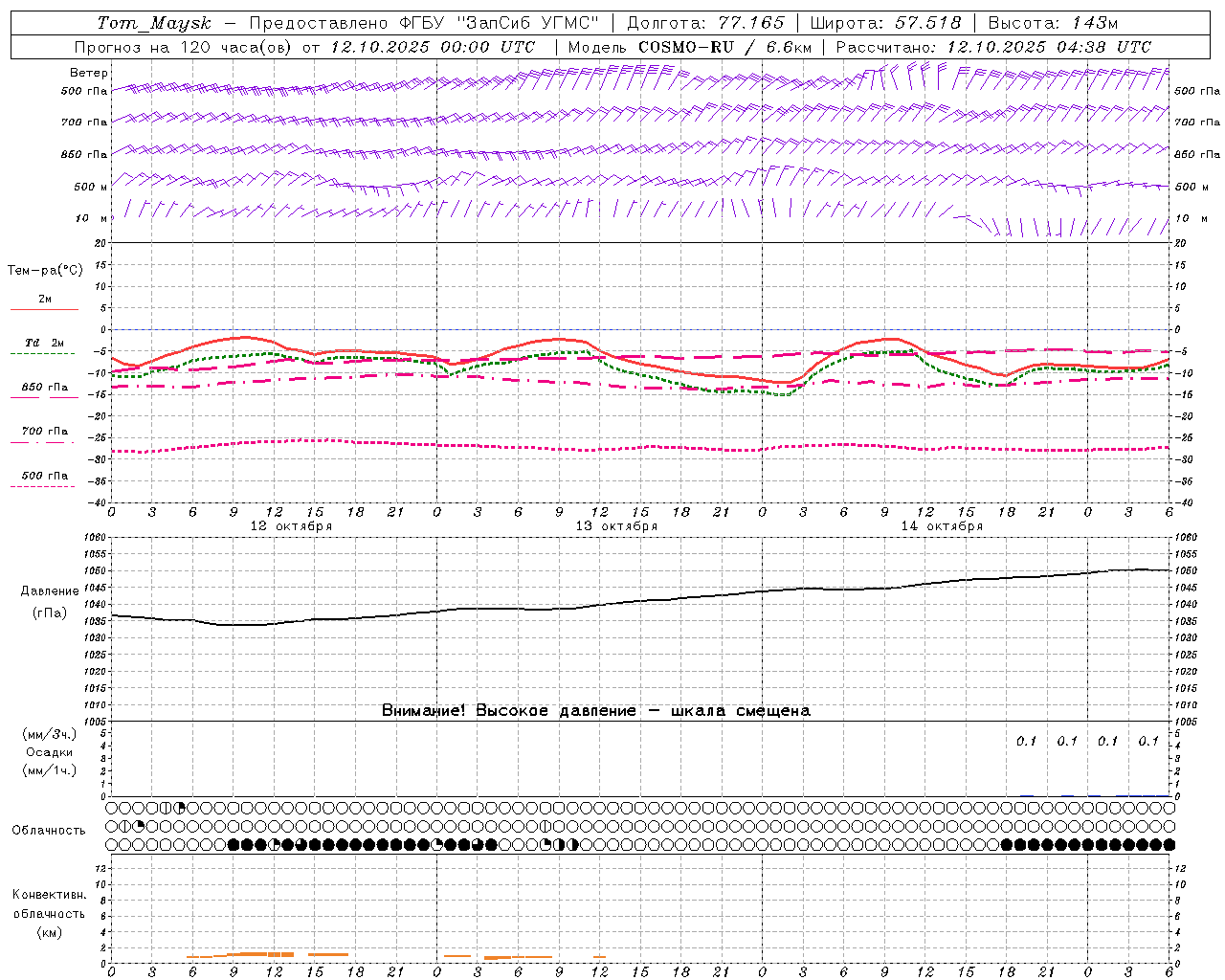Select the 'Долгота: 77.165' longitude value
Viewport: 1225px width, 980px height.
coord(703,23)
